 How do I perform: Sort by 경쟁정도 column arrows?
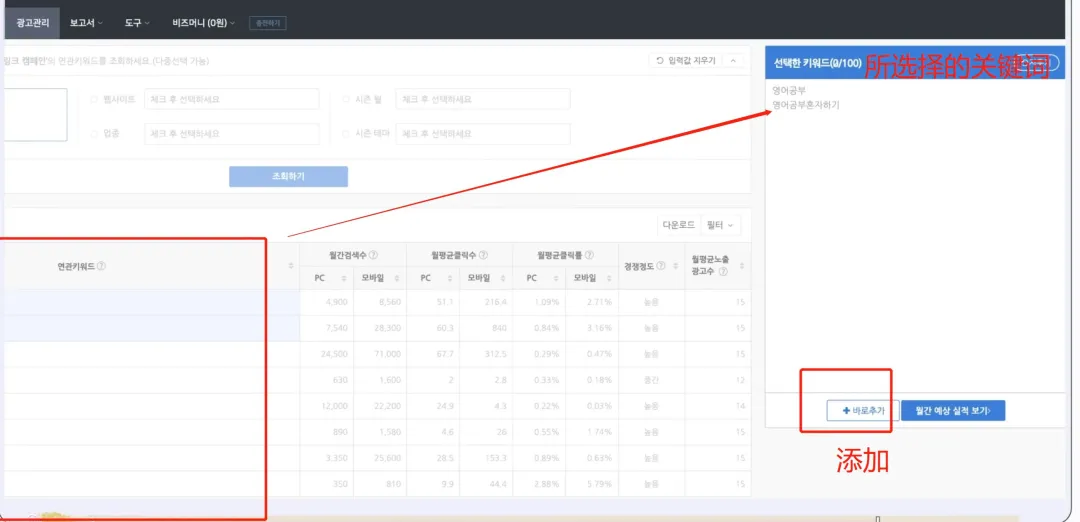point(674,266)
